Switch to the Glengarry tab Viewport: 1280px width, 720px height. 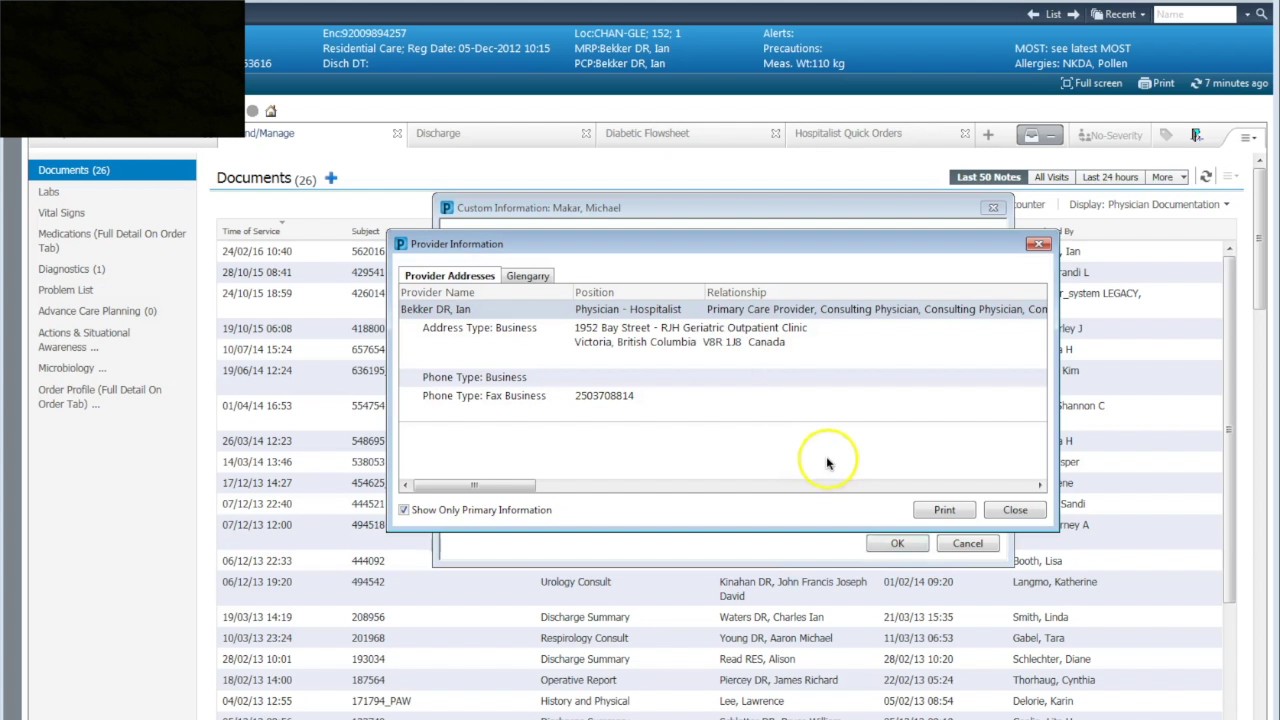pyautogui.click(x=527, y=276)
